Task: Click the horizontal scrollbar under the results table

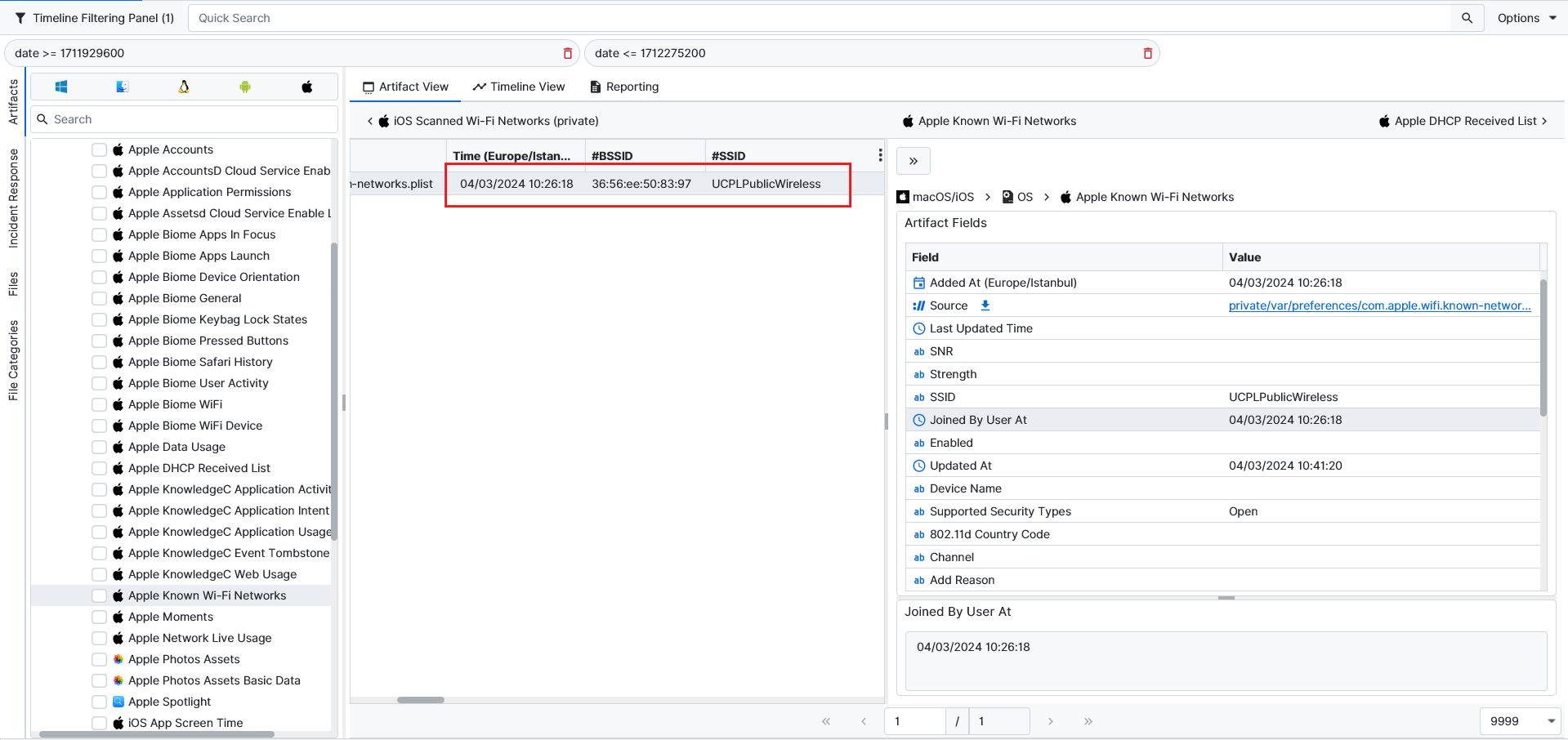Action: tap(421, 700)
